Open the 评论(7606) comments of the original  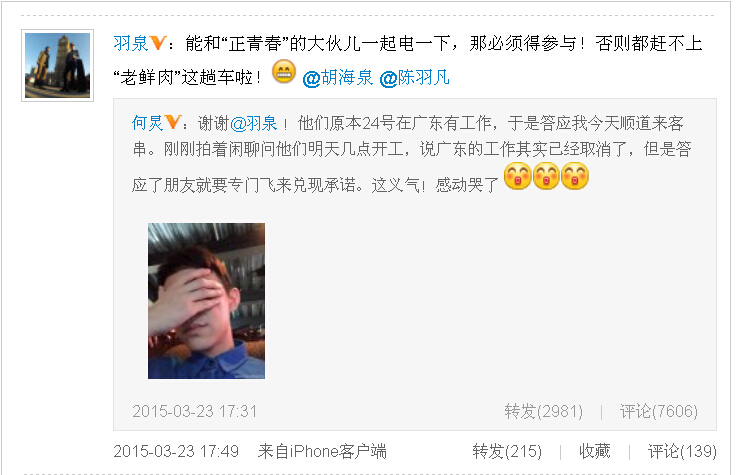(x=659, y=411)
